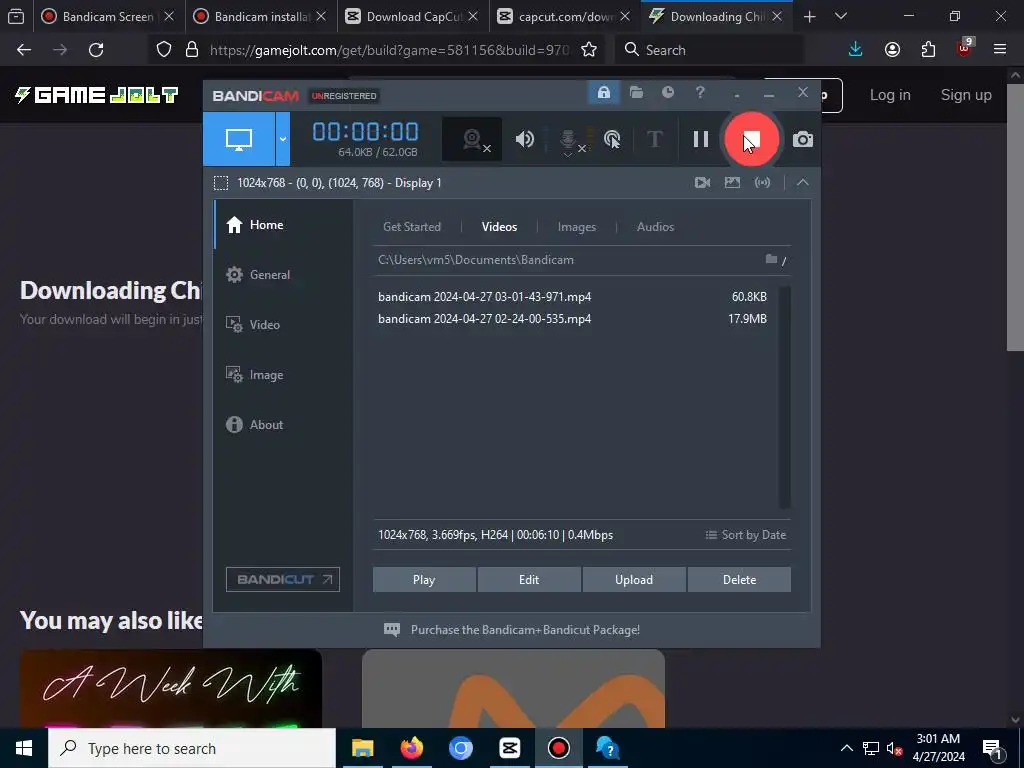Click recording area selection rectangle icon

[221, 183]
